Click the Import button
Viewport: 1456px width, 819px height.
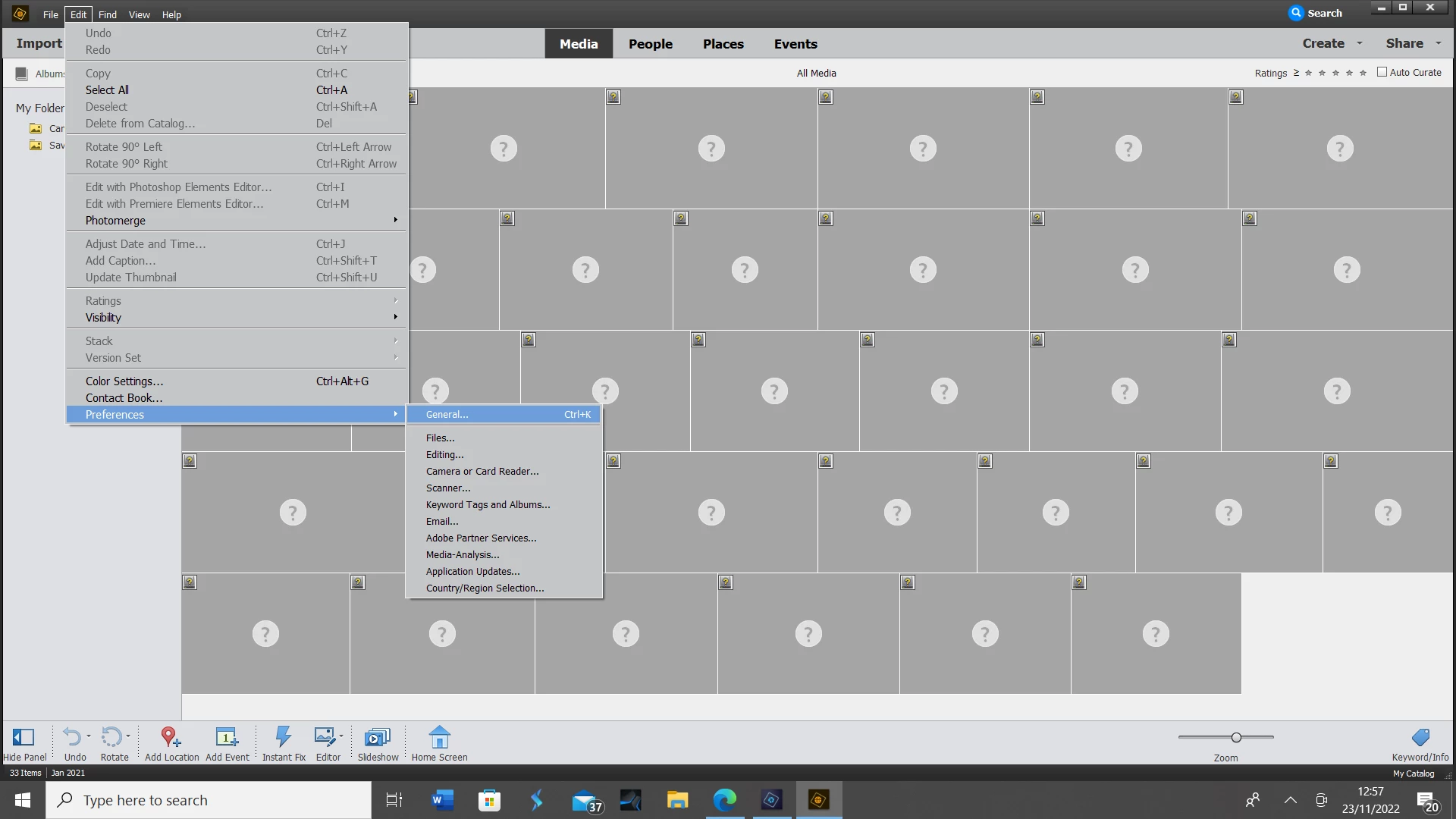pos(39,43)
